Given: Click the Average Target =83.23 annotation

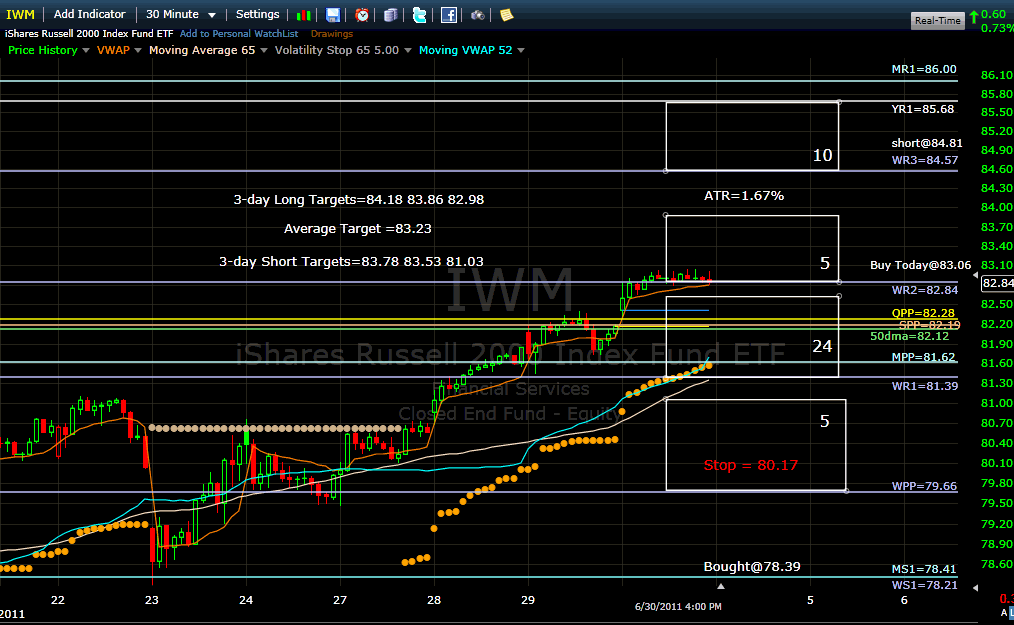Looking at the screenshot, I should tap(358, 229).
